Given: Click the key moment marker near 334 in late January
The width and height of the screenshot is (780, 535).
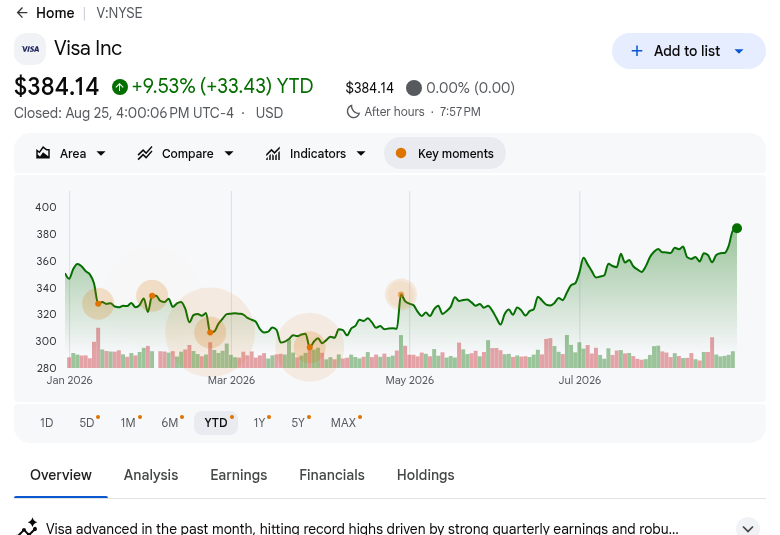Looking at the screenshot, I should (x=152, y=296).
